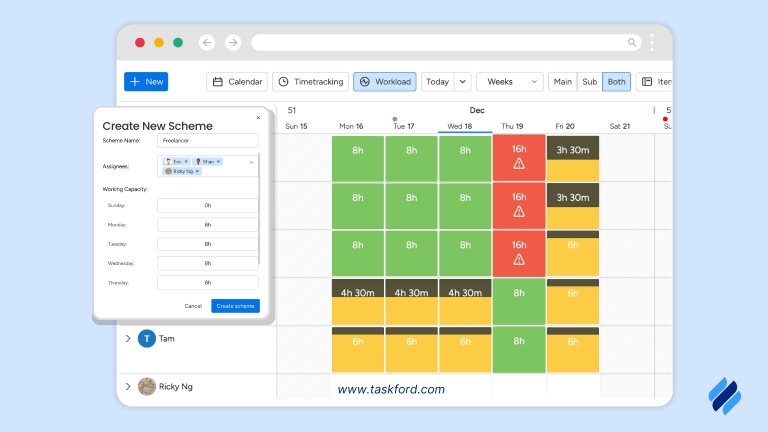Switch to the Calendar view
768x432 pixels.
(237, 82)
